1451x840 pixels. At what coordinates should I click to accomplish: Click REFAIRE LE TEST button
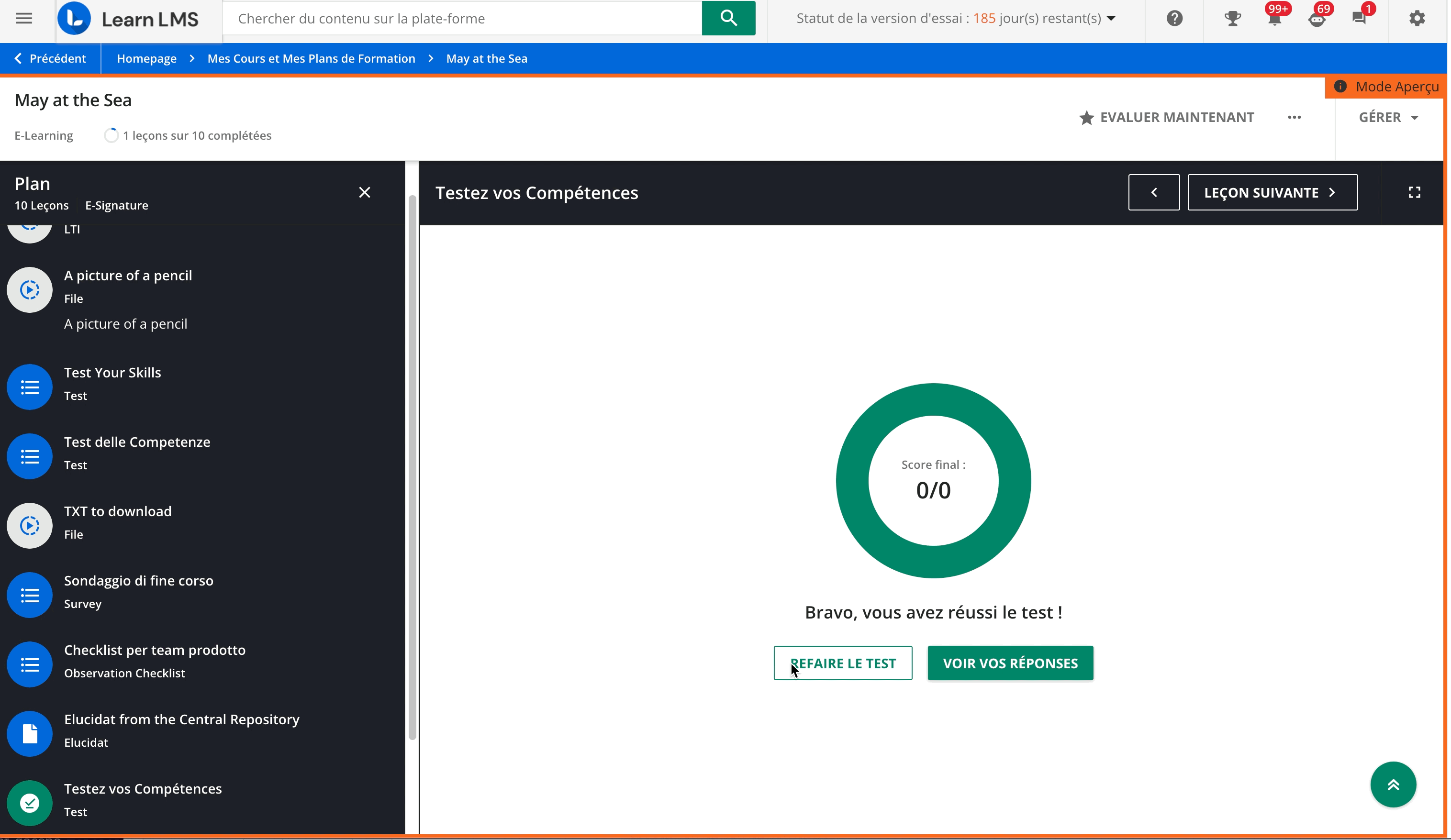click(x=842, y=663)
